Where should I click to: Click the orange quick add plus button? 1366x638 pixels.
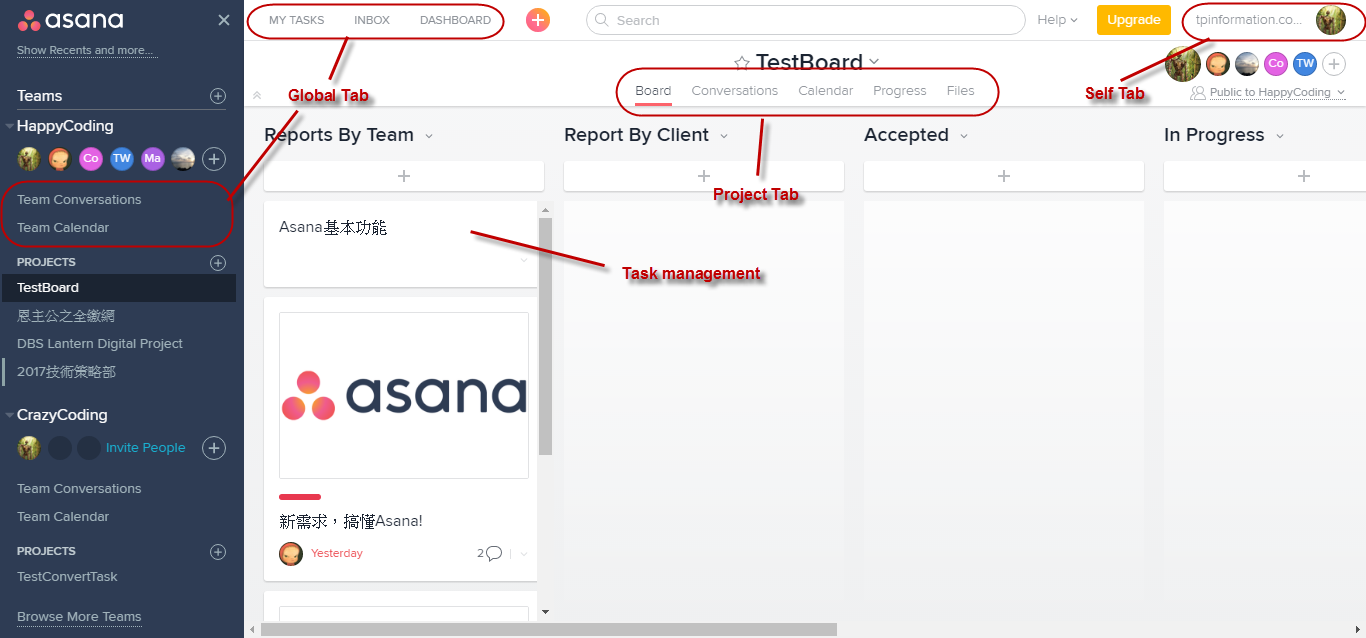[x=538, y=20]
